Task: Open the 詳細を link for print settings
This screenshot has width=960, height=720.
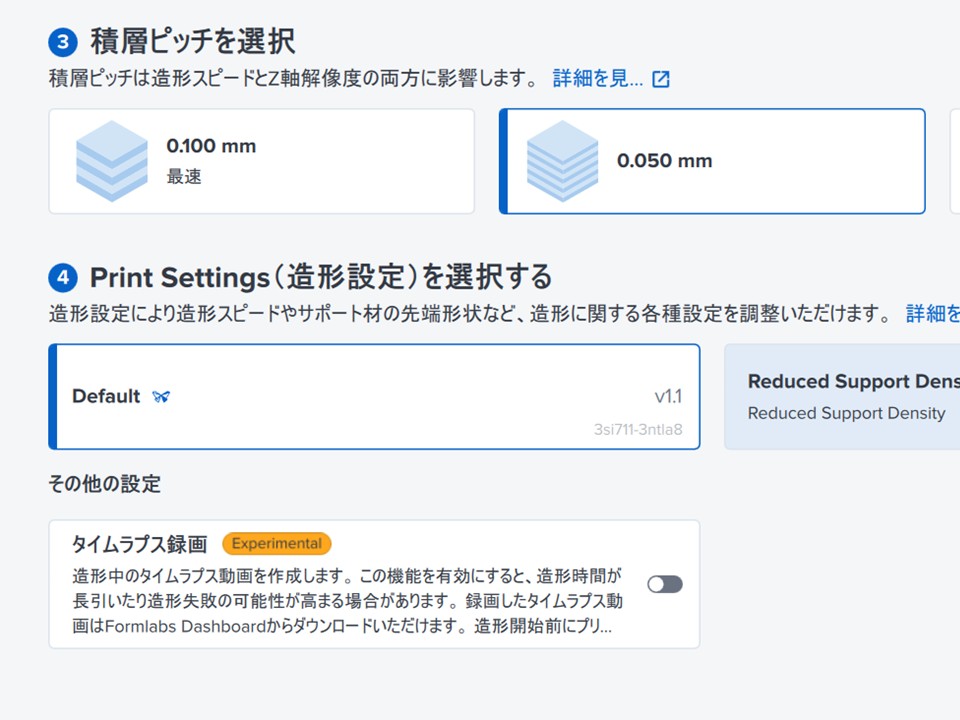Action: pos(932,313)
